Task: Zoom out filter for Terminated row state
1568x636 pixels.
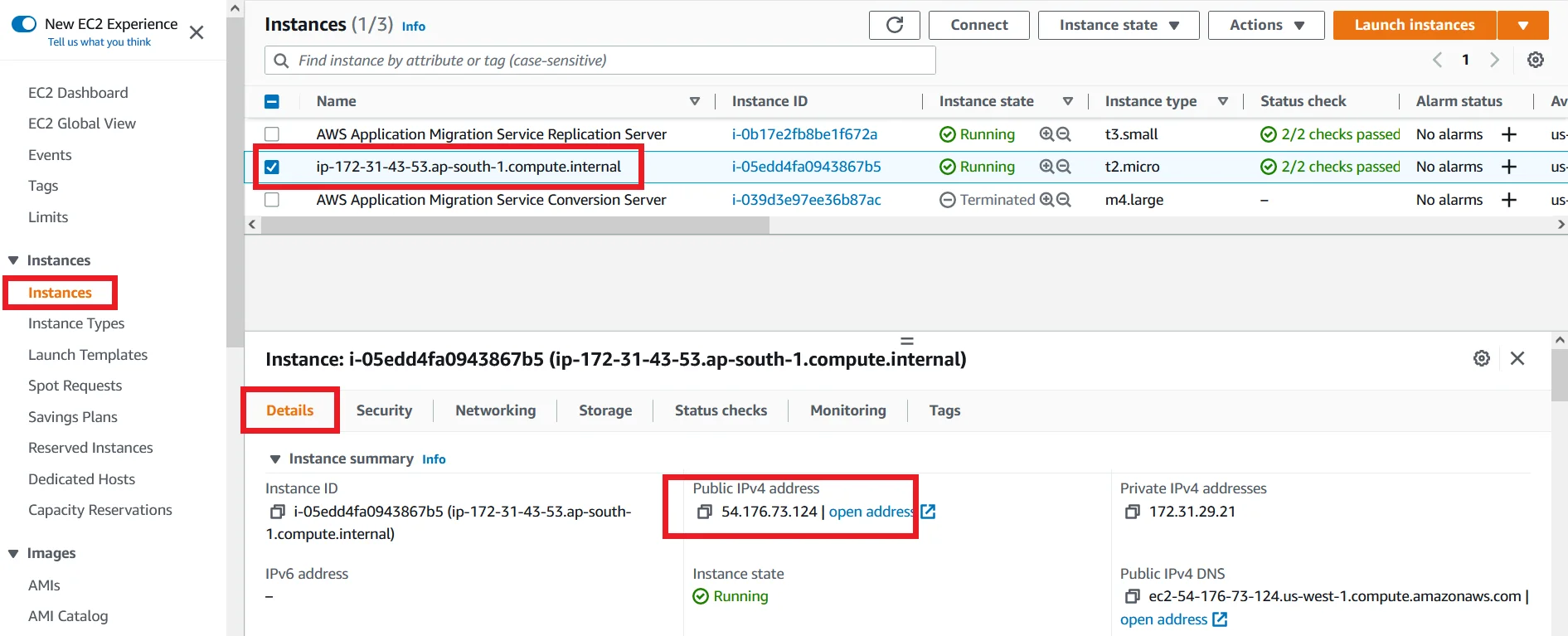Action: point(1063,200)
